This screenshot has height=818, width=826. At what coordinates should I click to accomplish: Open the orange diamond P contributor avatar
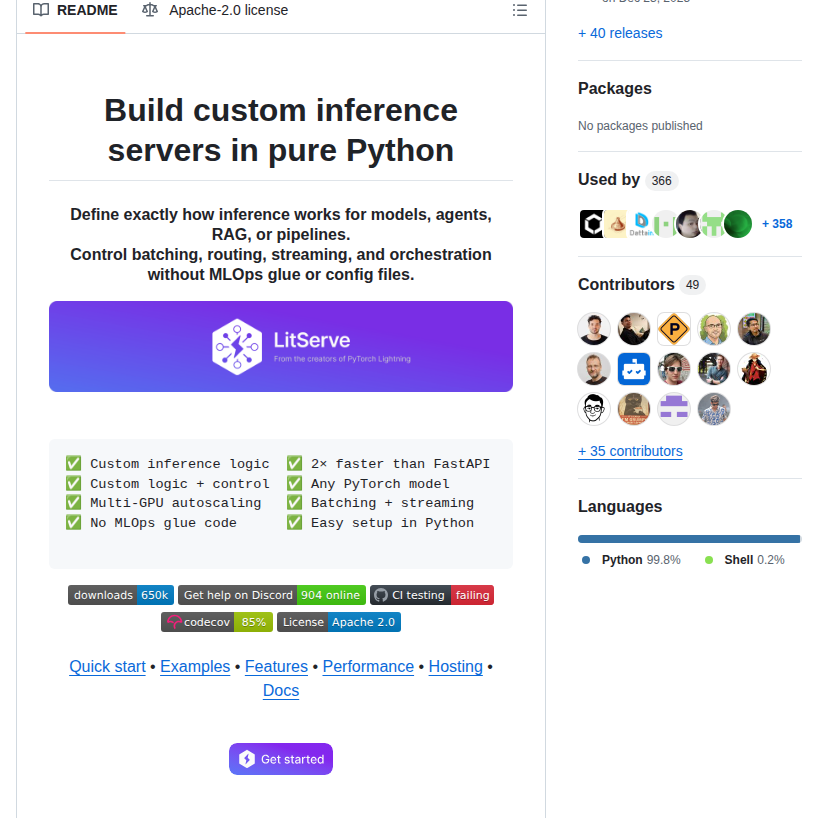674,329
